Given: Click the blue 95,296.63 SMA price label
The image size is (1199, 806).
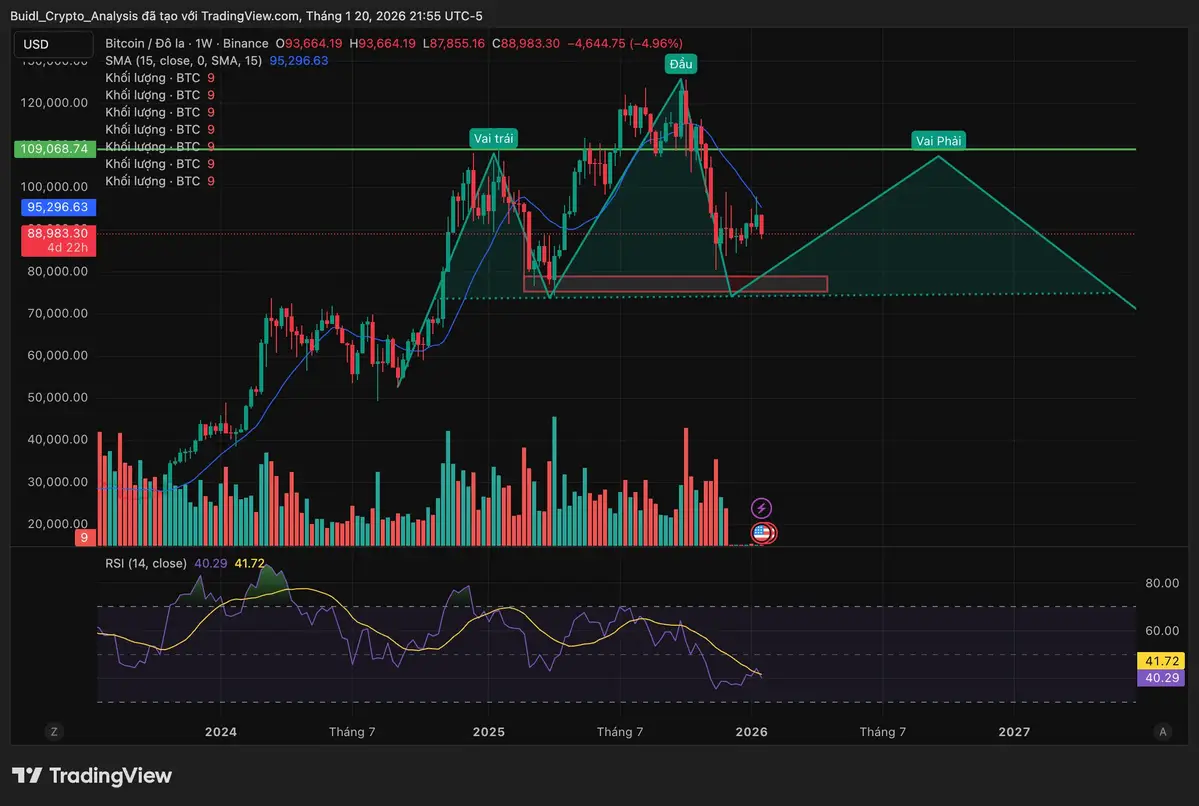Looking at the screenshot, I should click(58, 207).
